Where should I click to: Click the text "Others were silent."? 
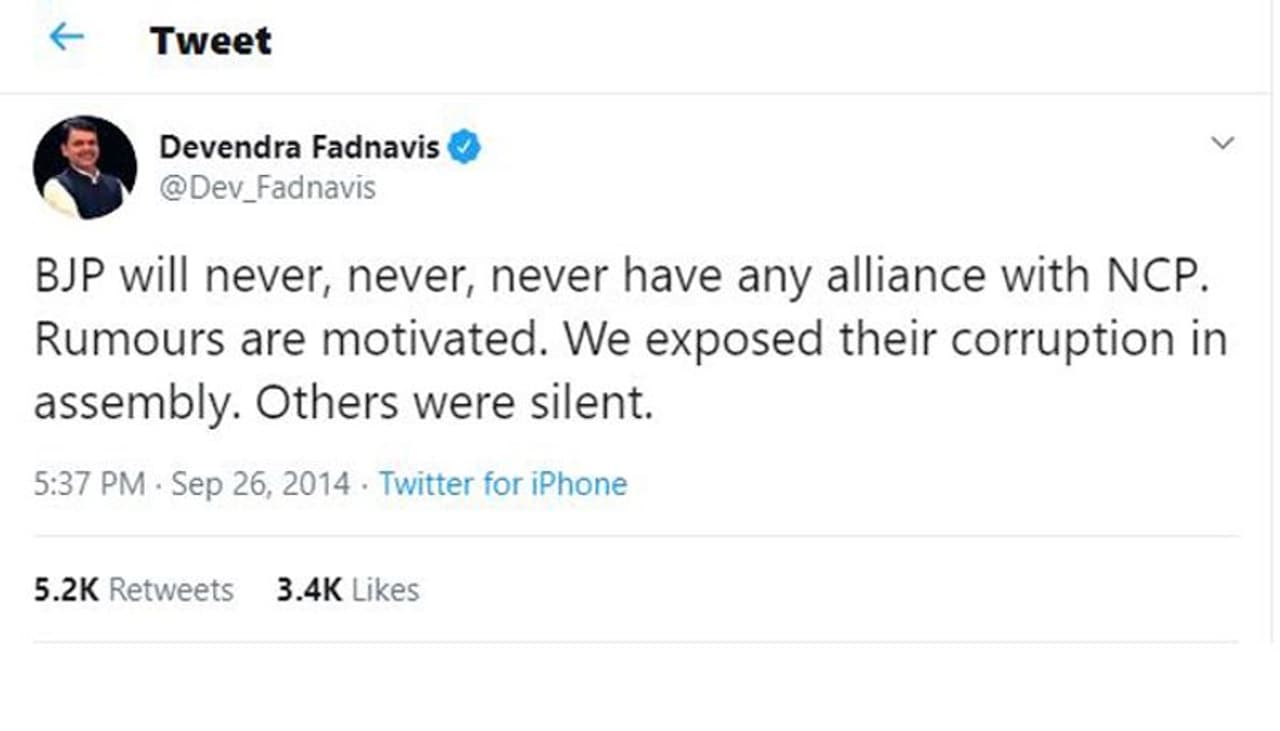[453, 404]
